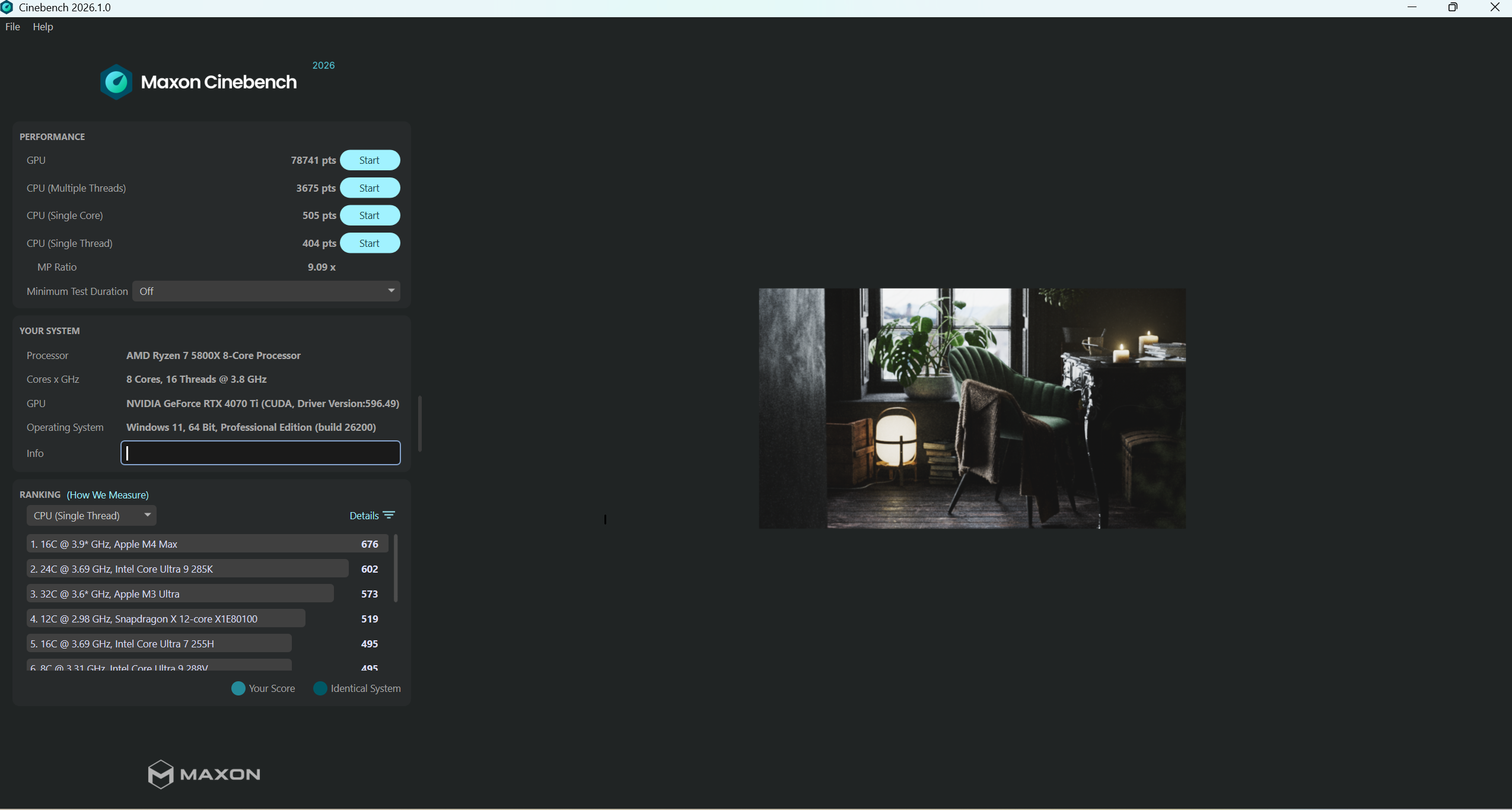This screenshot has width=1512, height=810.
Task: Restore down the Cinebench window
Action: point(1453,8)
